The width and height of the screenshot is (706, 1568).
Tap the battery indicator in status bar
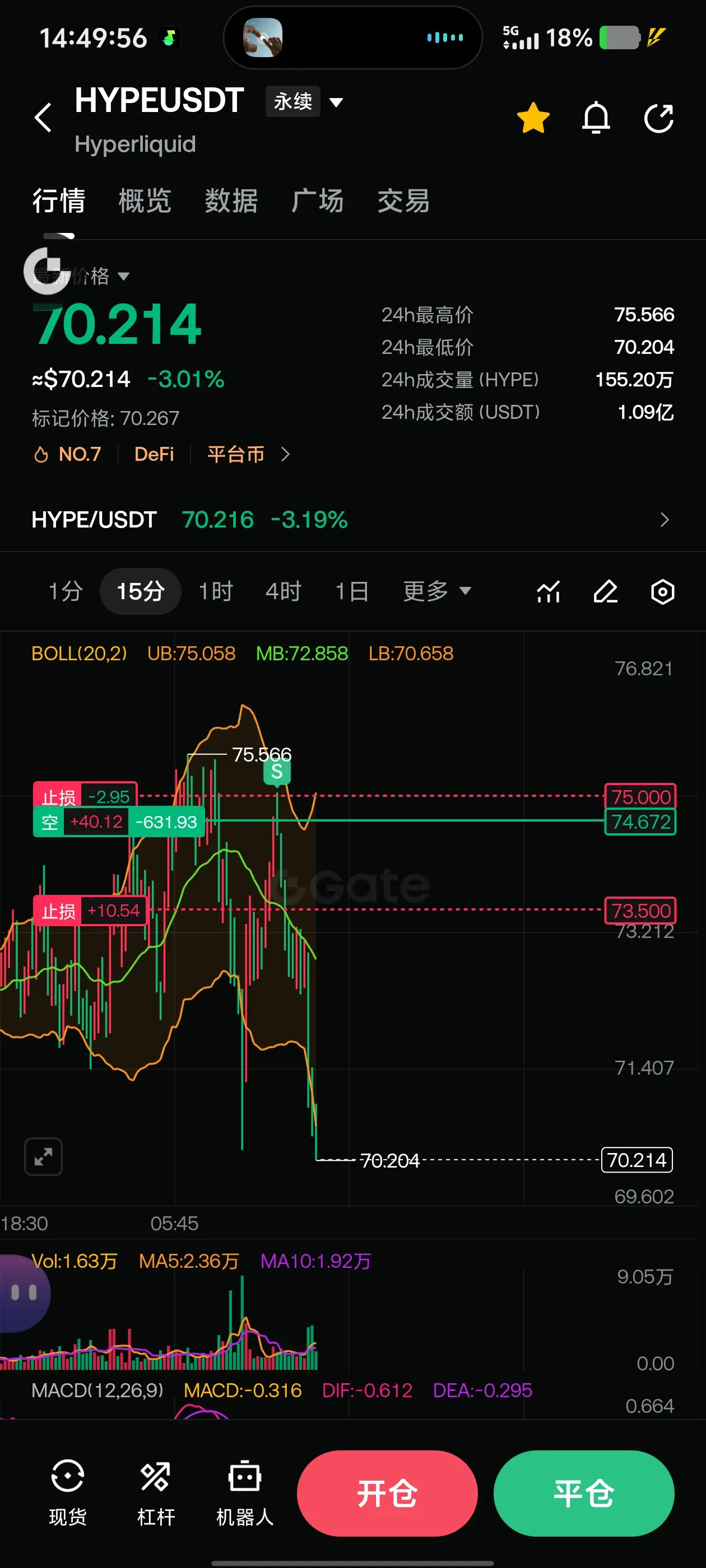pos(620,38)
